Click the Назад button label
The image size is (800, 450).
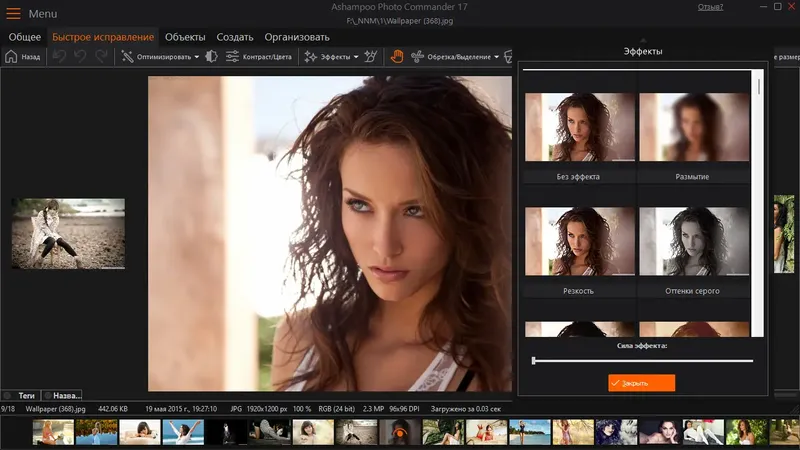31,57
